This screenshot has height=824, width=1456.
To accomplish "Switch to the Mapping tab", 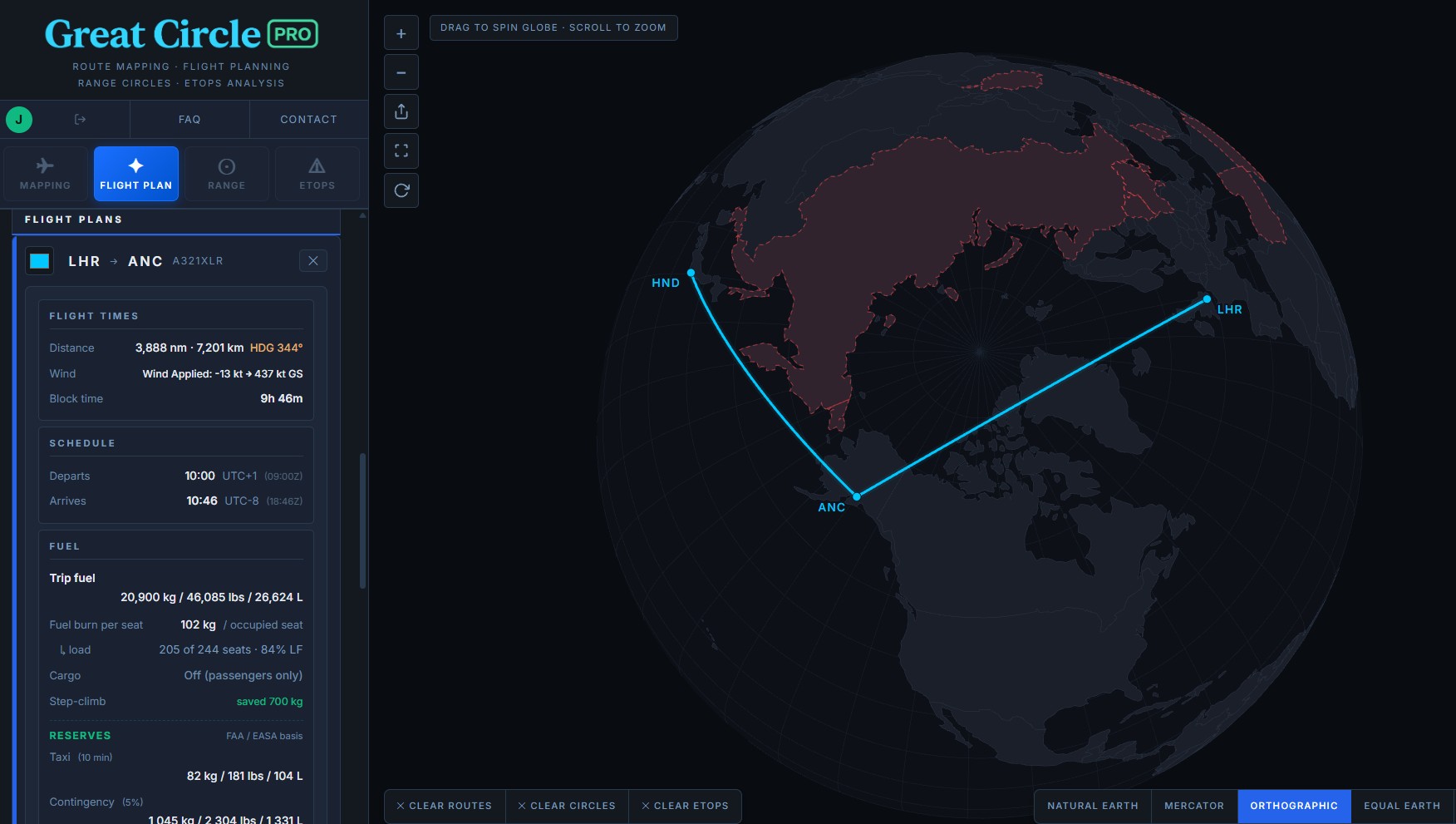I will click(x=45, y=174).
